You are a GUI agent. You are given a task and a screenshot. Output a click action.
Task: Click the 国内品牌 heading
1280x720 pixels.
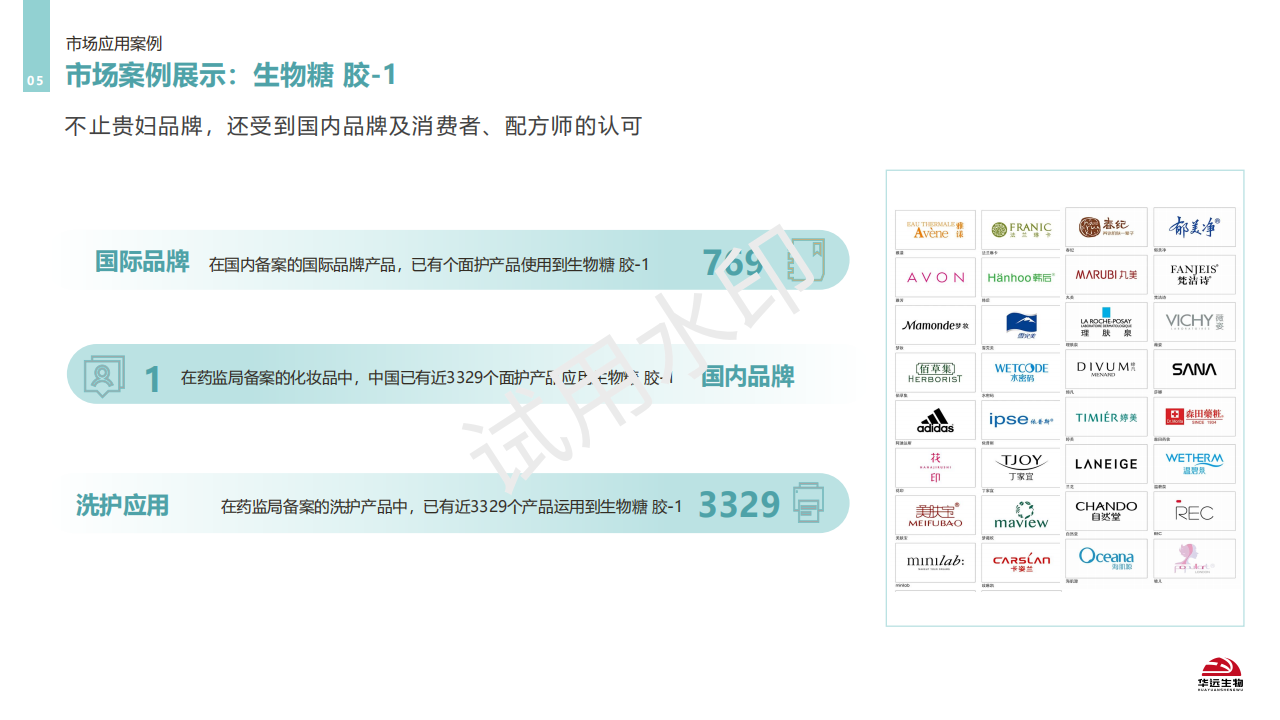(747, 377)
